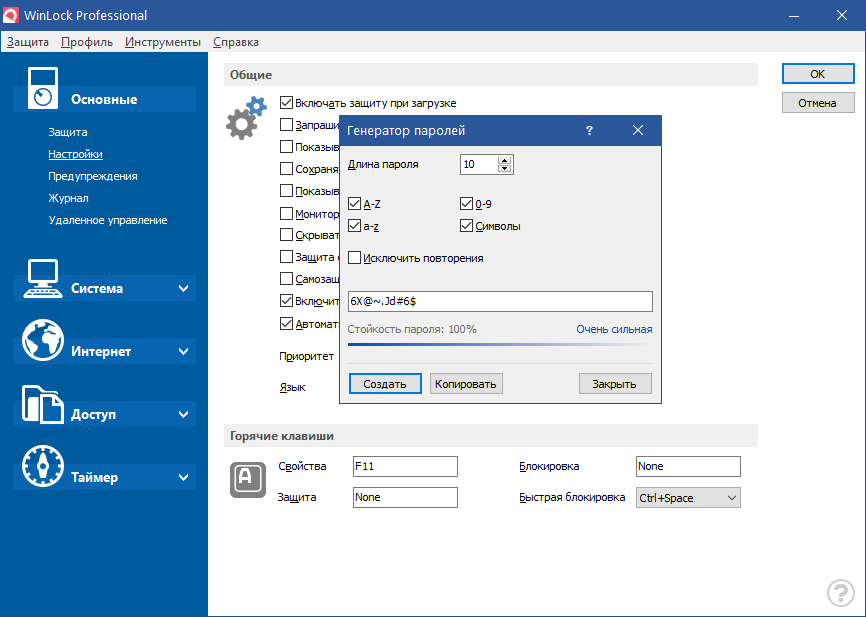Click the Копировать button
The height and width of the screenshot is (617, 866).
point(467,384)
